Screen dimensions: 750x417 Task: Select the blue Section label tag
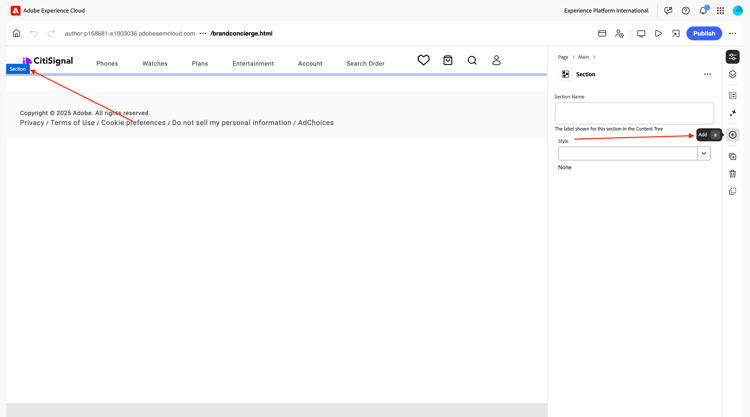18,69
